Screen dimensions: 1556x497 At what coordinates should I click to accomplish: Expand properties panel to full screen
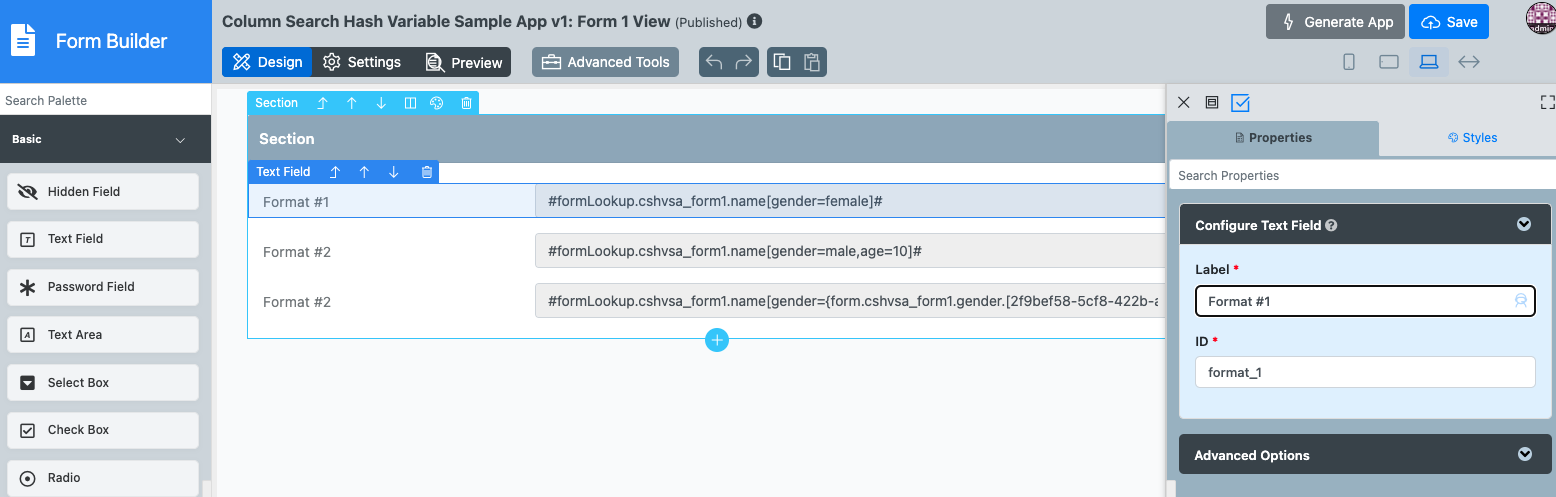coord(1547,102)
